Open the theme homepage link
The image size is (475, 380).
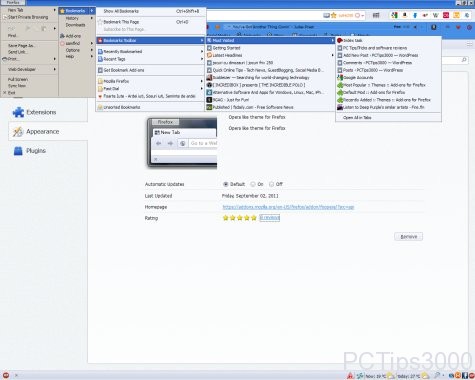(x=288, y=207)
